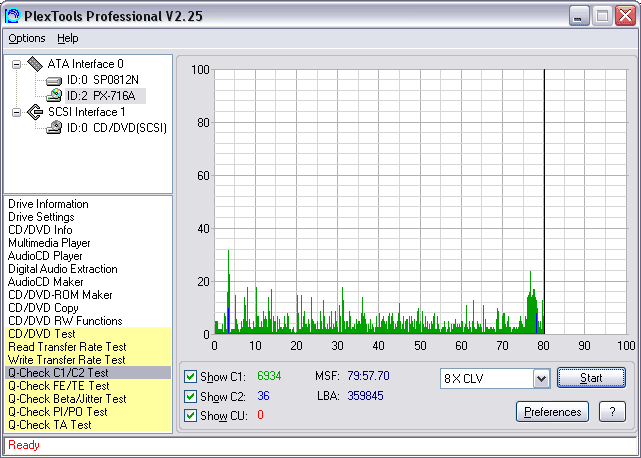
Task: Click the PlexTools app icon in title bar
Action: 12,16
